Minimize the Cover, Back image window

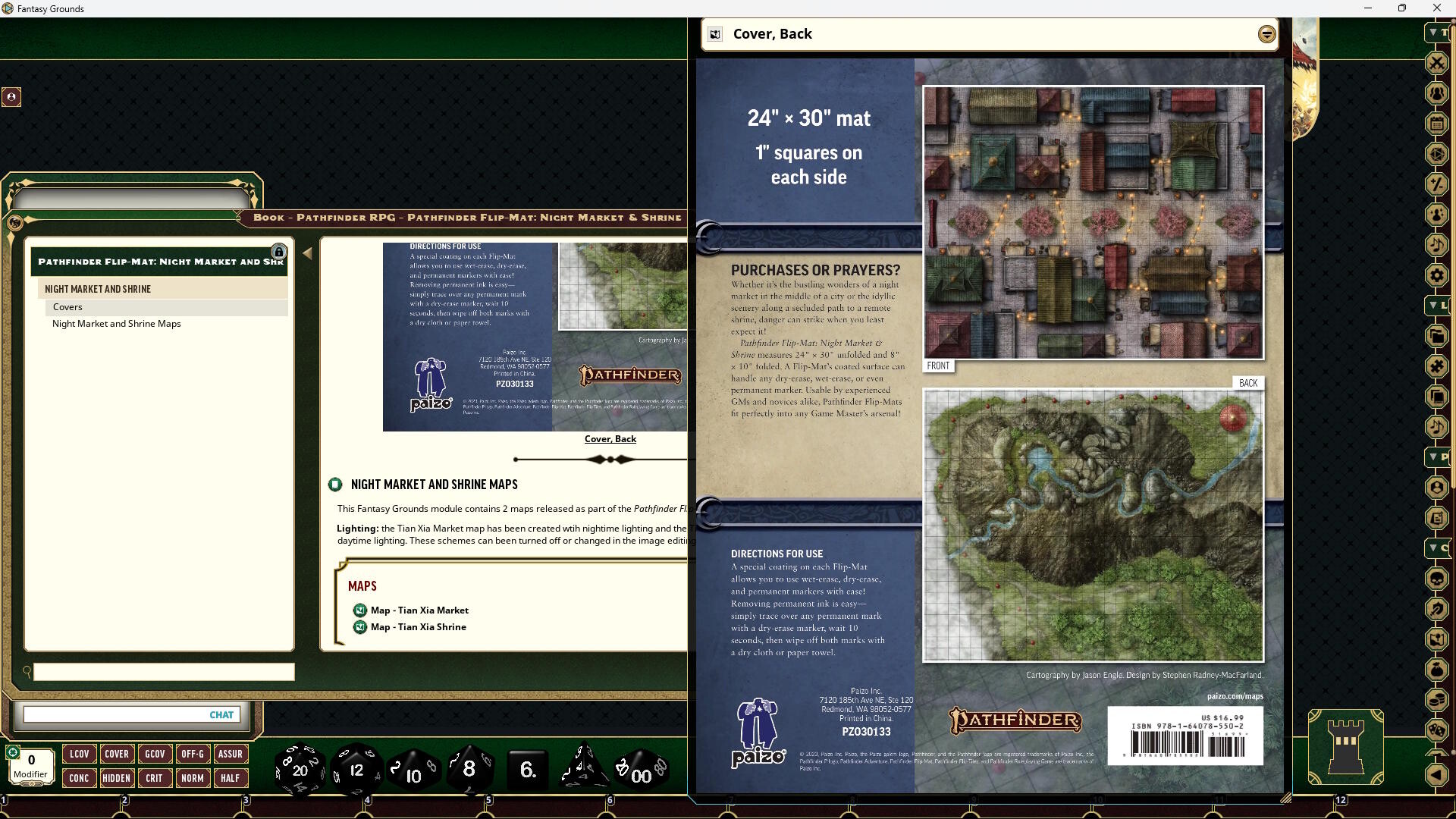coord(1266,34)
